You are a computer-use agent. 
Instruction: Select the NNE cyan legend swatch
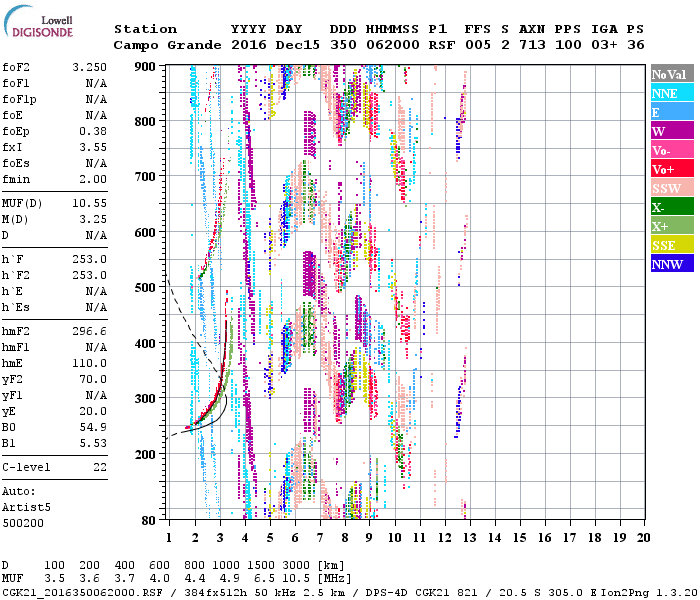coord(672,92)
